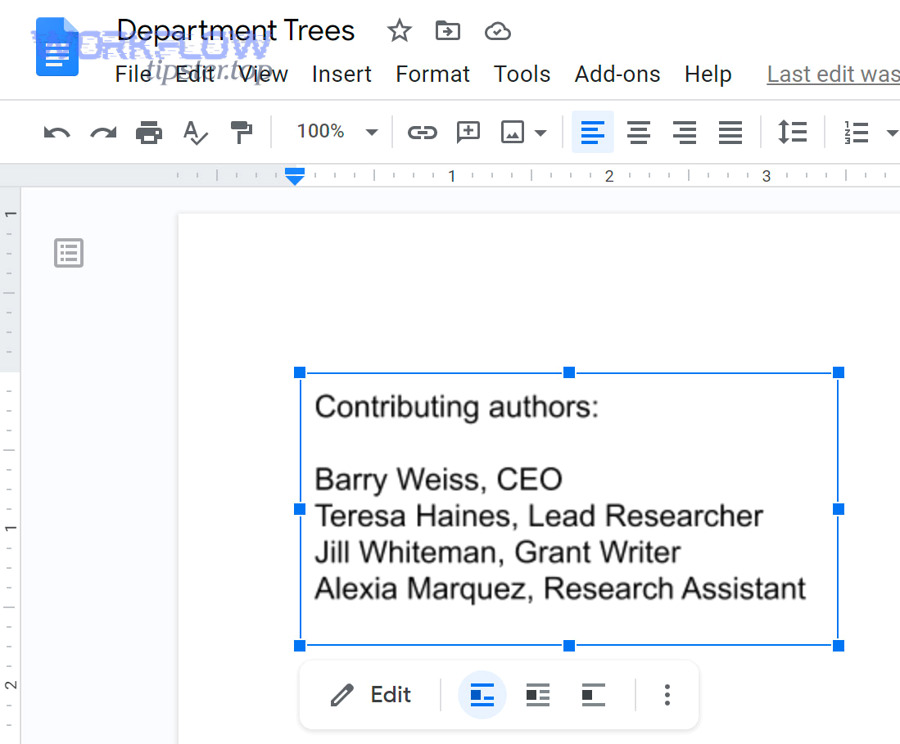Run spelling check via the spell check icon
This screenshot has height=744, width=900.
(194, 132)
